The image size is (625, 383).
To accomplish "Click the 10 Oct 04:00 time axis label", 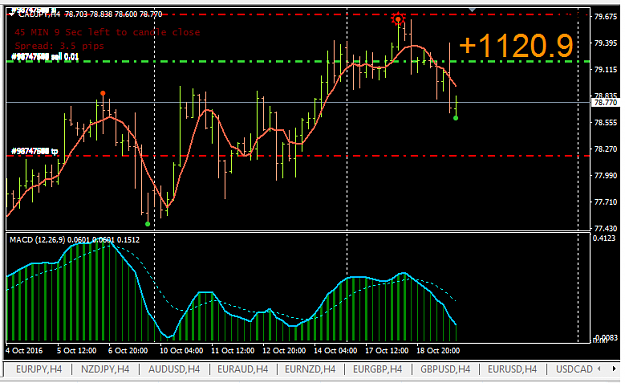I will [x=181, y=351].
